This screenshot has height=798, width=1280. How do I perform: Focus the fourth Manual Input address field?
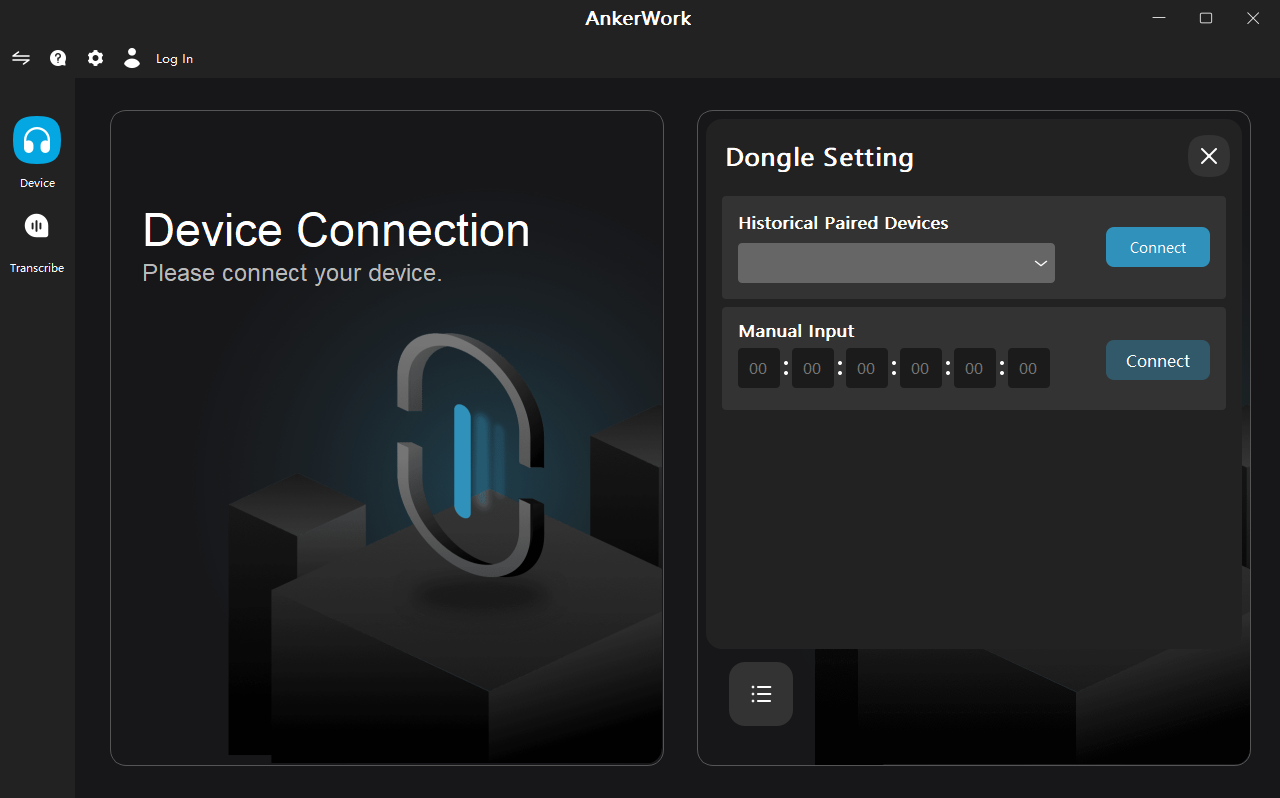pos(920,368)
